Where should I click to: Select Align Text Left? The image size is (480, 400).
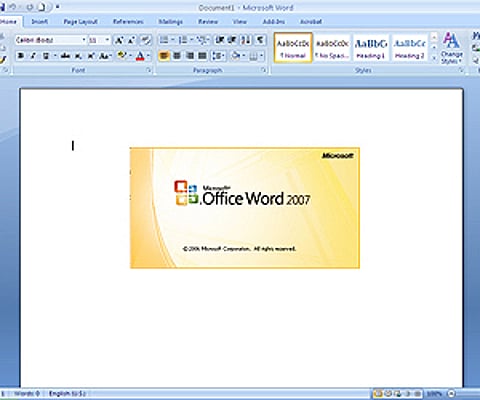[163, 56]
